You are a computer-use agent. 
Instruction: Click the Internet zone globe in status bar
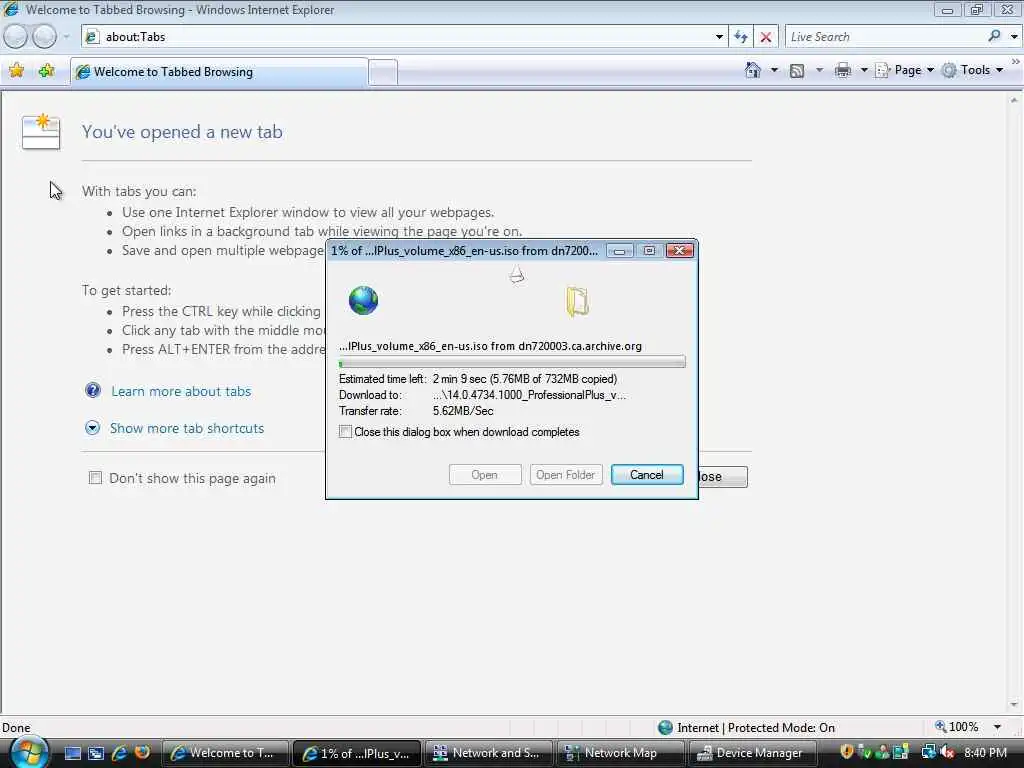[665, 728]
